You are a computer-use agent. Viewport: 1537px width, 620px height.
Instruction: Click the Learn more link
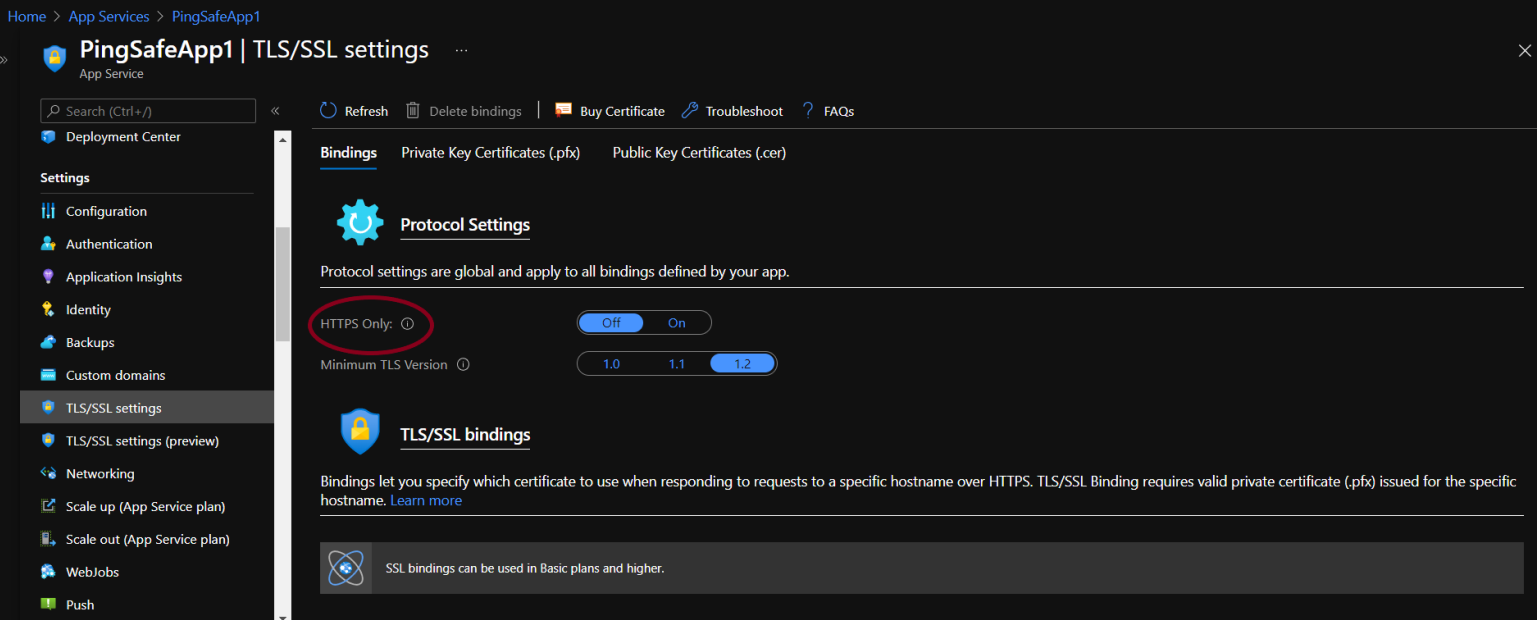point(426,501)
